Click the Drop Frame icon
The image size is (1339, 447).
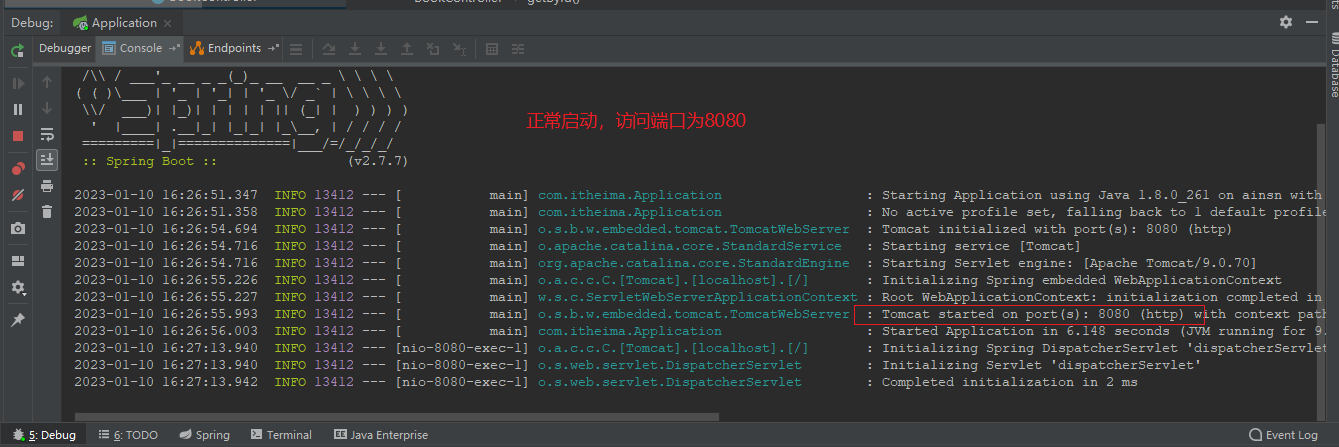tap(433, 48)
